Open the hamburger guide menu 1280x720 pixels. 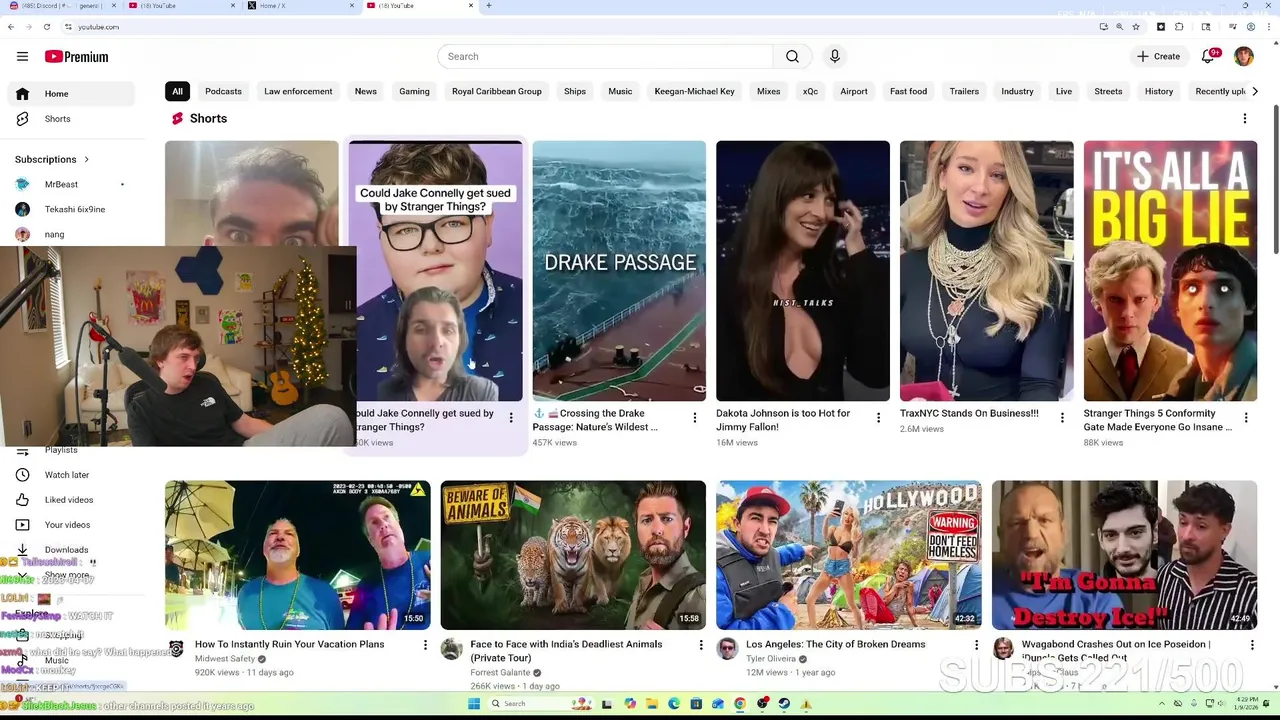coord(22,57)
